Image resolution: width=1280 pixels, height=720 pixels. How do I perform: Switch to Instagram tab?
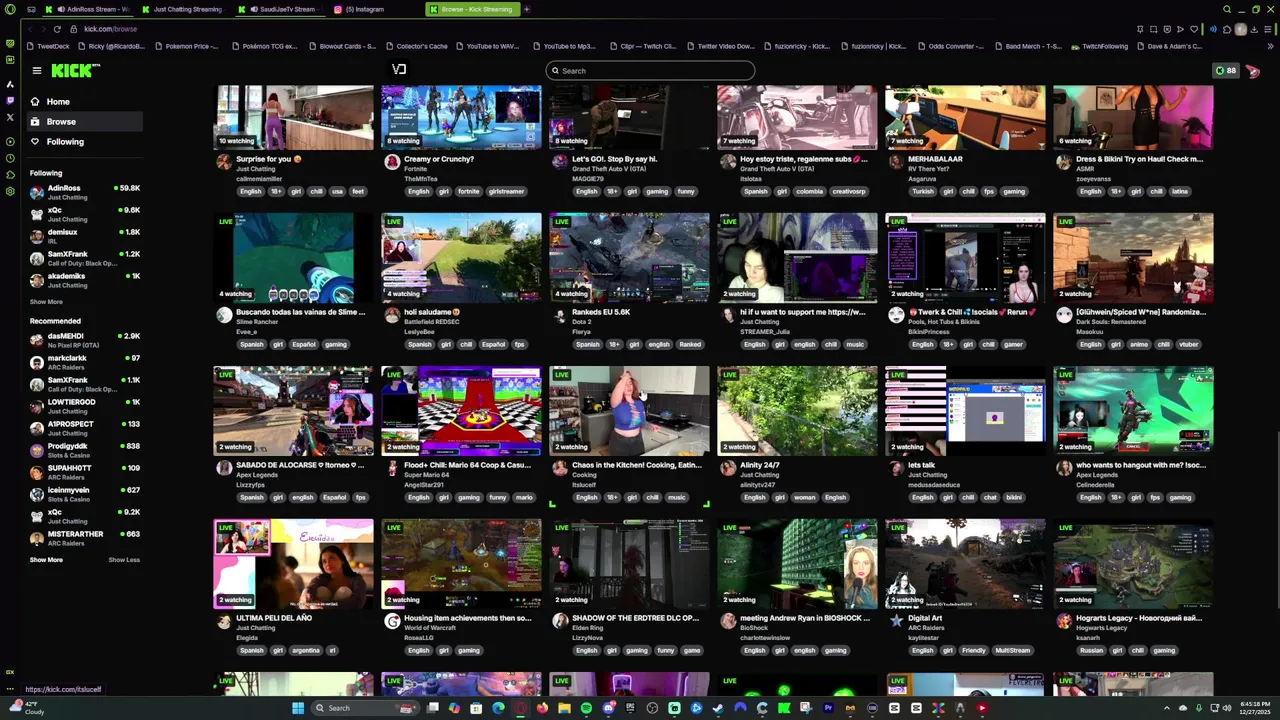click(375, 9)
